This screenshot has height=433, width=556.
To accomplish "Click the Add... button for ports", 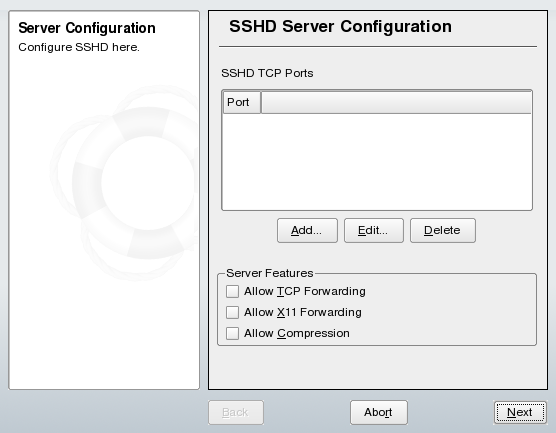I will (x=307, y=231).
